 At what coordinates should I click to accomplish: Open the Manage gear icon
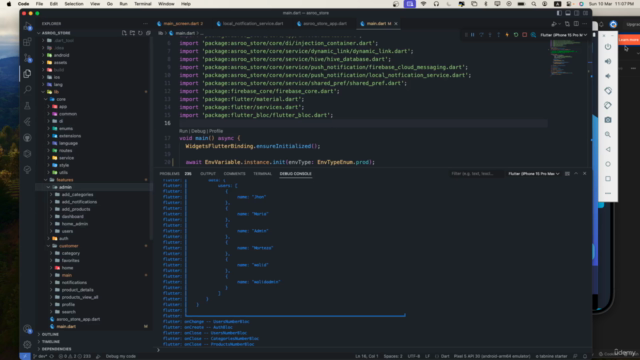pos(27,344)
